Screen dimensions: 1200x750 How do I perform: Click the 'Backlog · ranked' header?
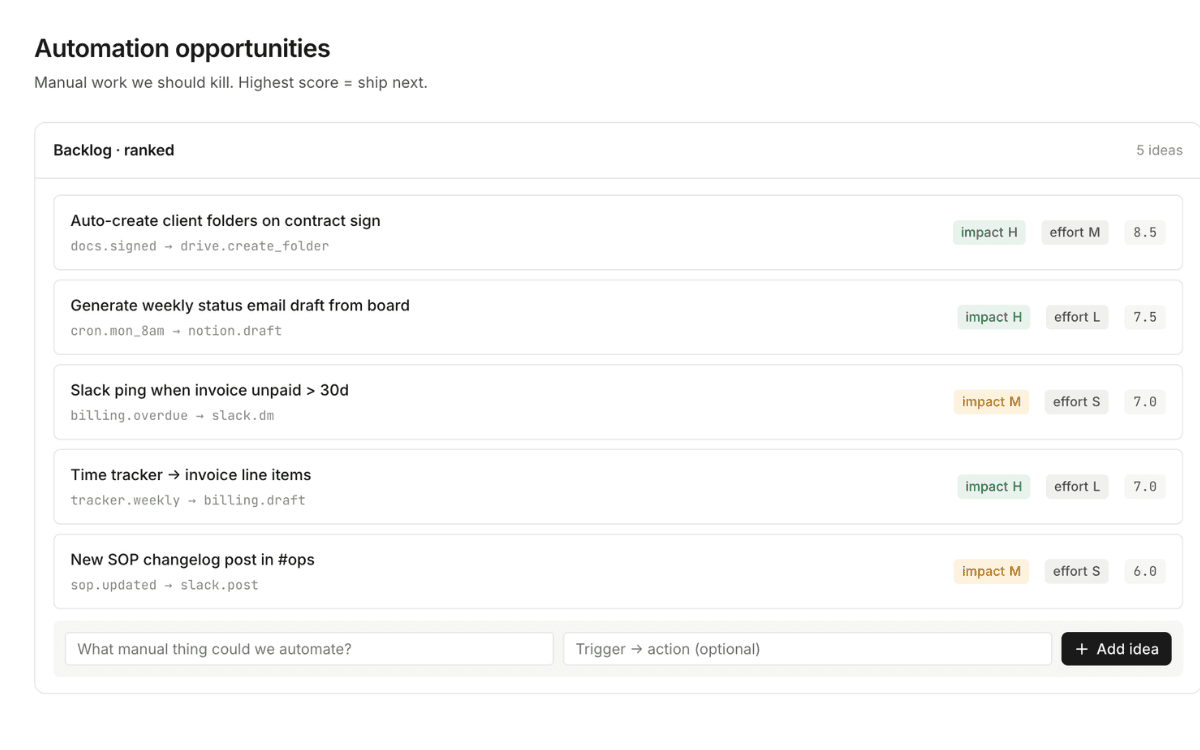click(114, 150)
